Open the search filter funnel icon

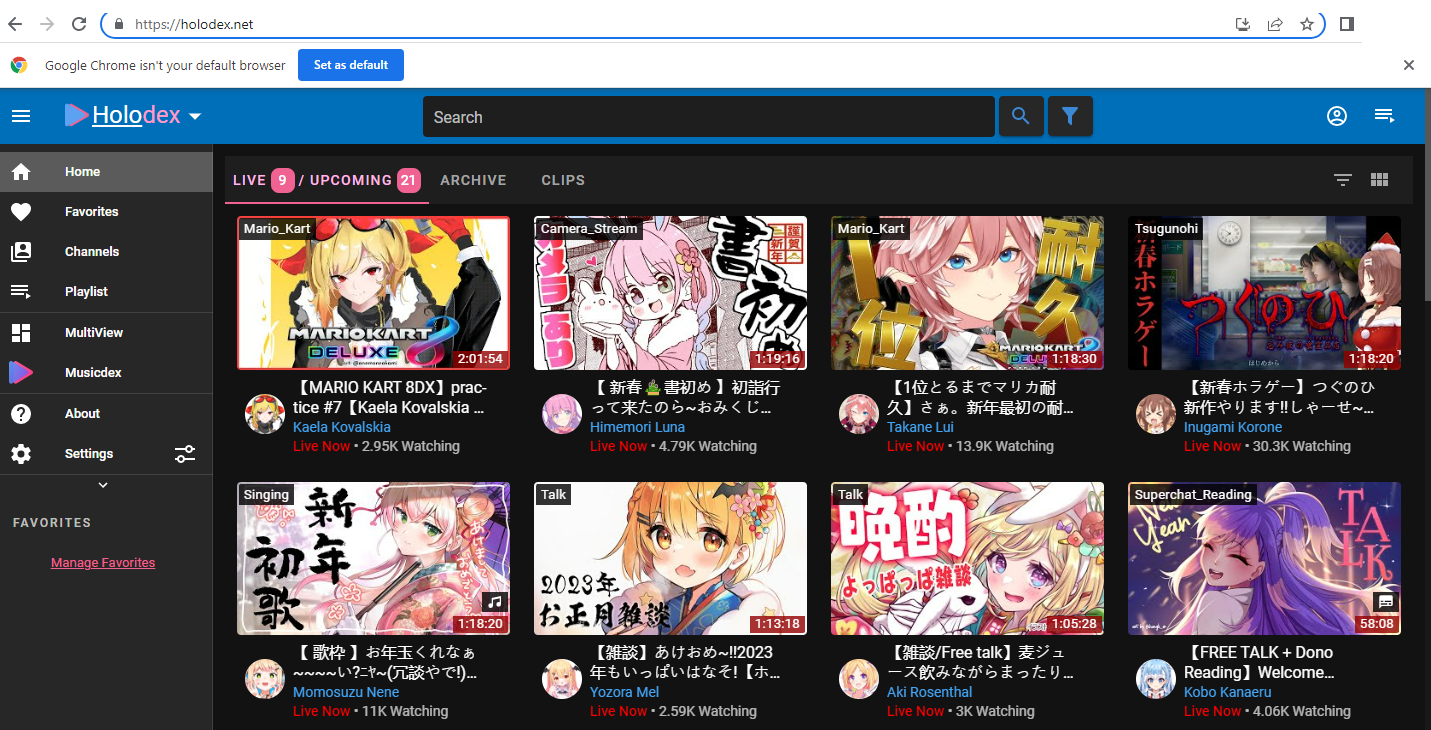1070,116
